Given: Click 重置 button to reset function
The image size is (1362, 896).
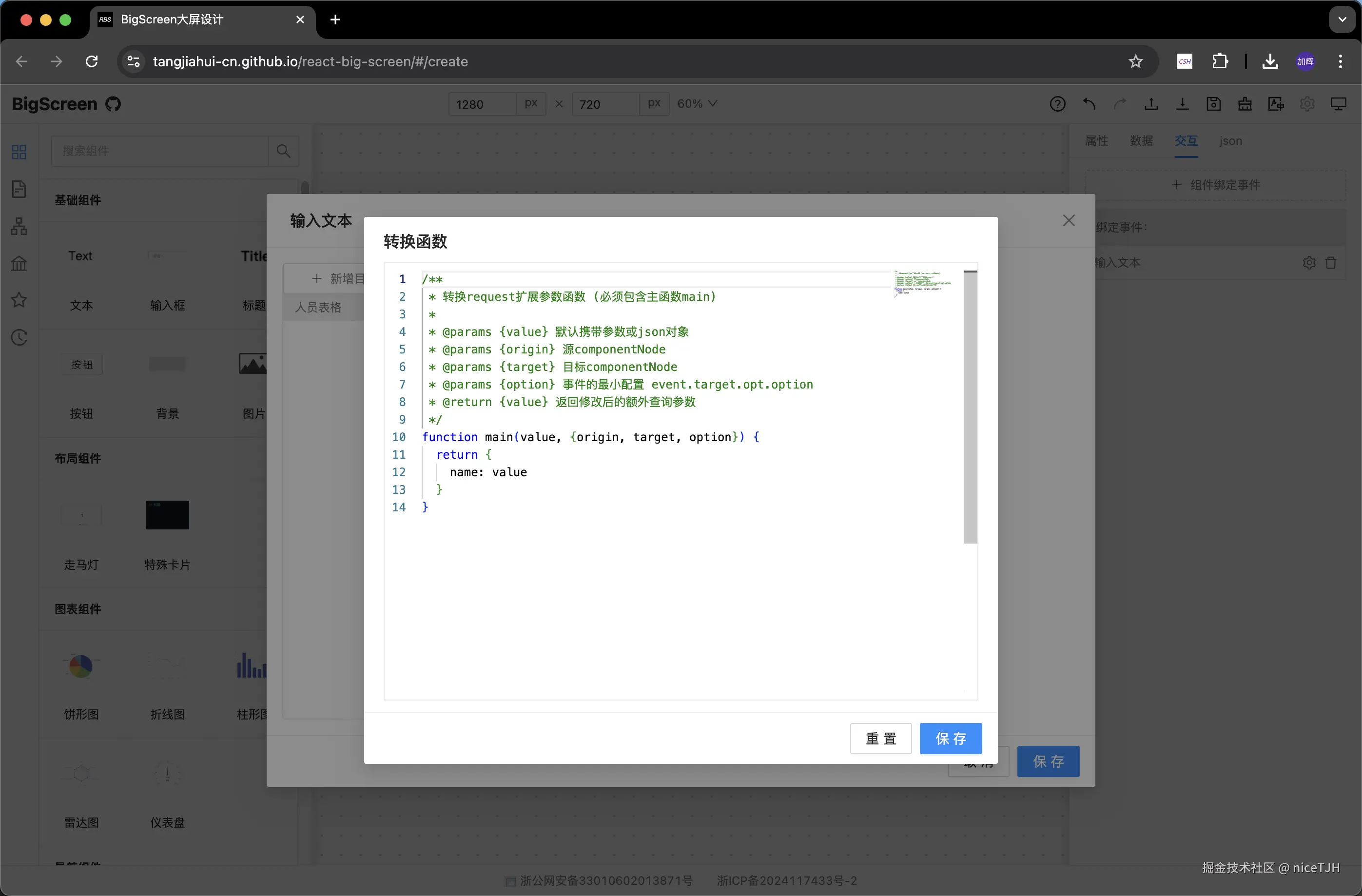Looking at the screenshot, I should pos(880,738).
